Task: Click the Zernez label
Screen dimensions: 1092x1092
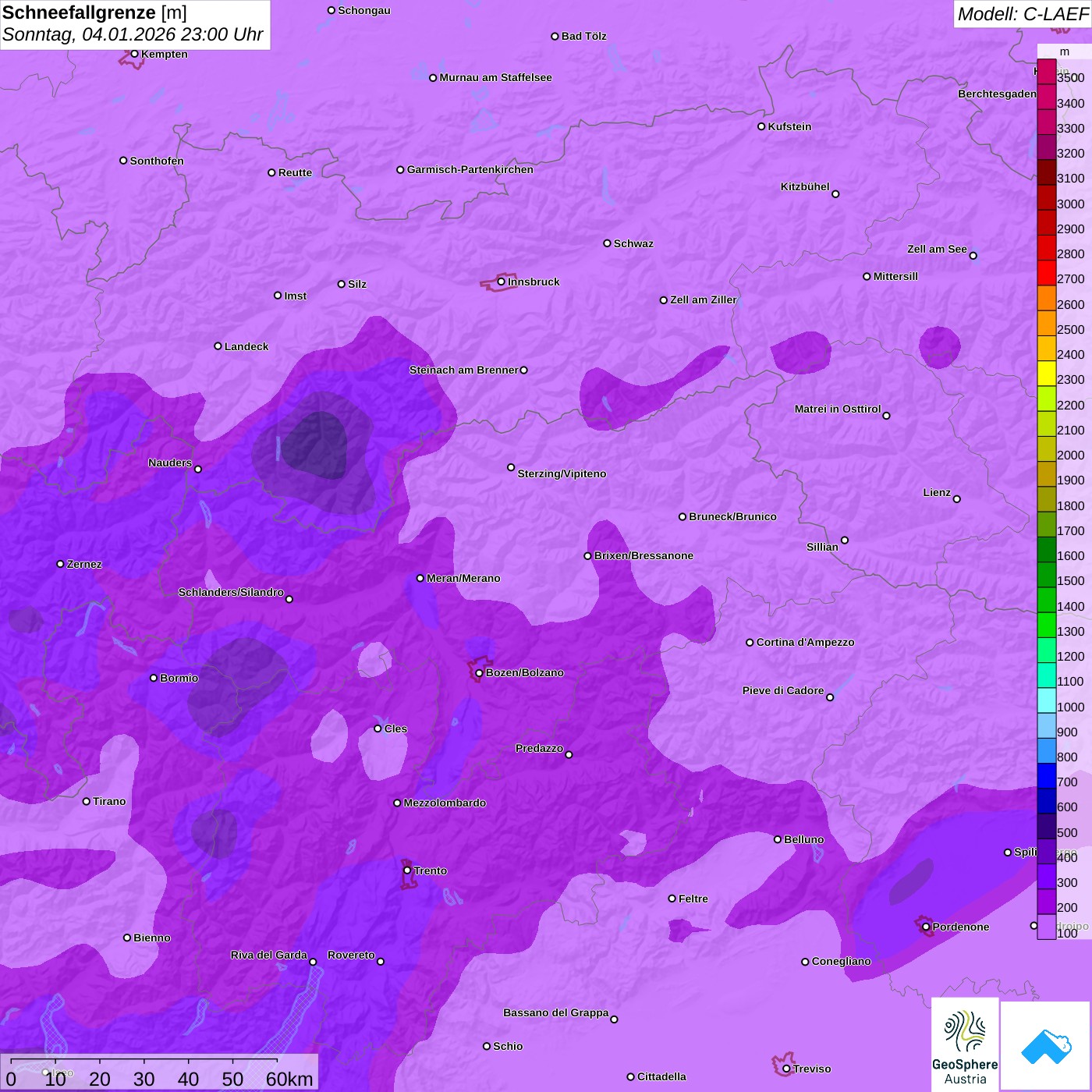Action: pyautogui.click(x=84, y=564)
